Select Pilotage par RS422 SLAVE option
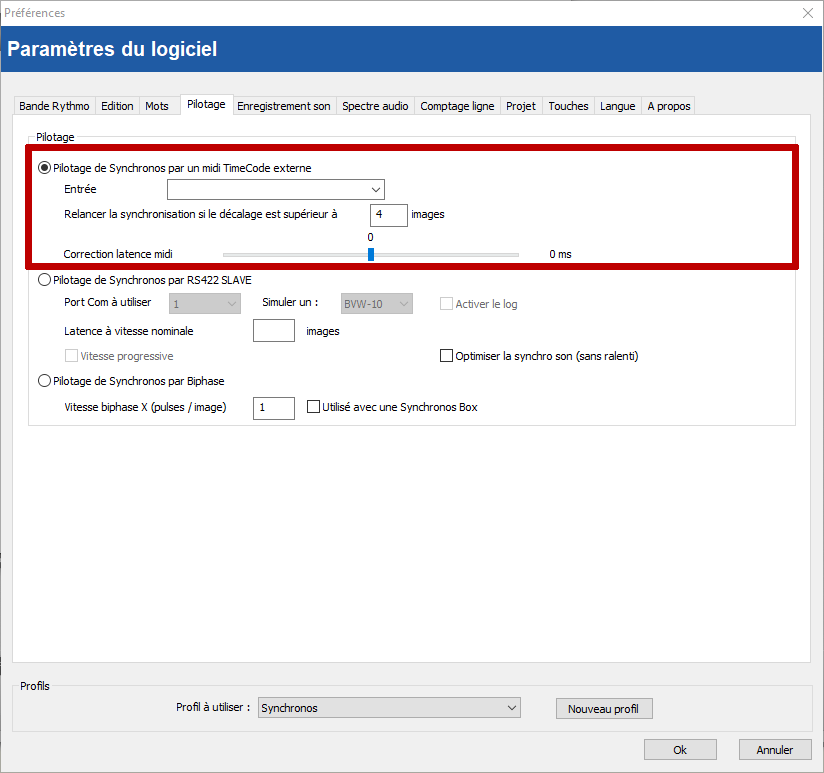 (44, 280)
